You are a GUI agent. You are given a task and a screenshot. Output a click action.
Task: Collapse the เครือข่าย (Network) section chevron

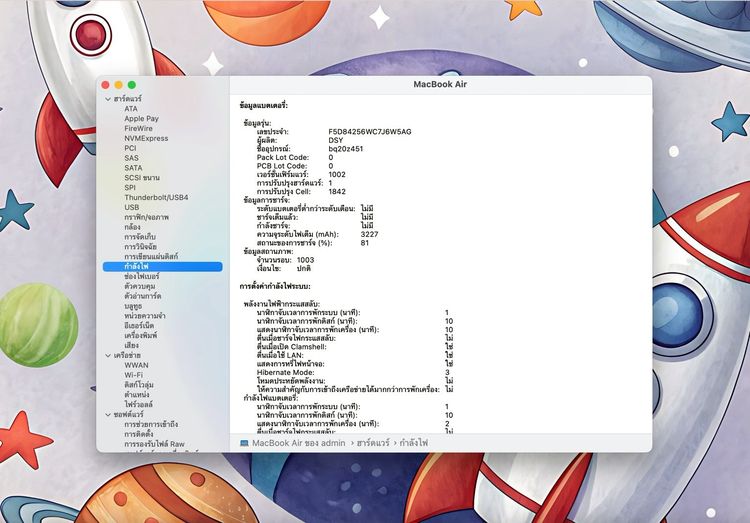pos(108,356)
